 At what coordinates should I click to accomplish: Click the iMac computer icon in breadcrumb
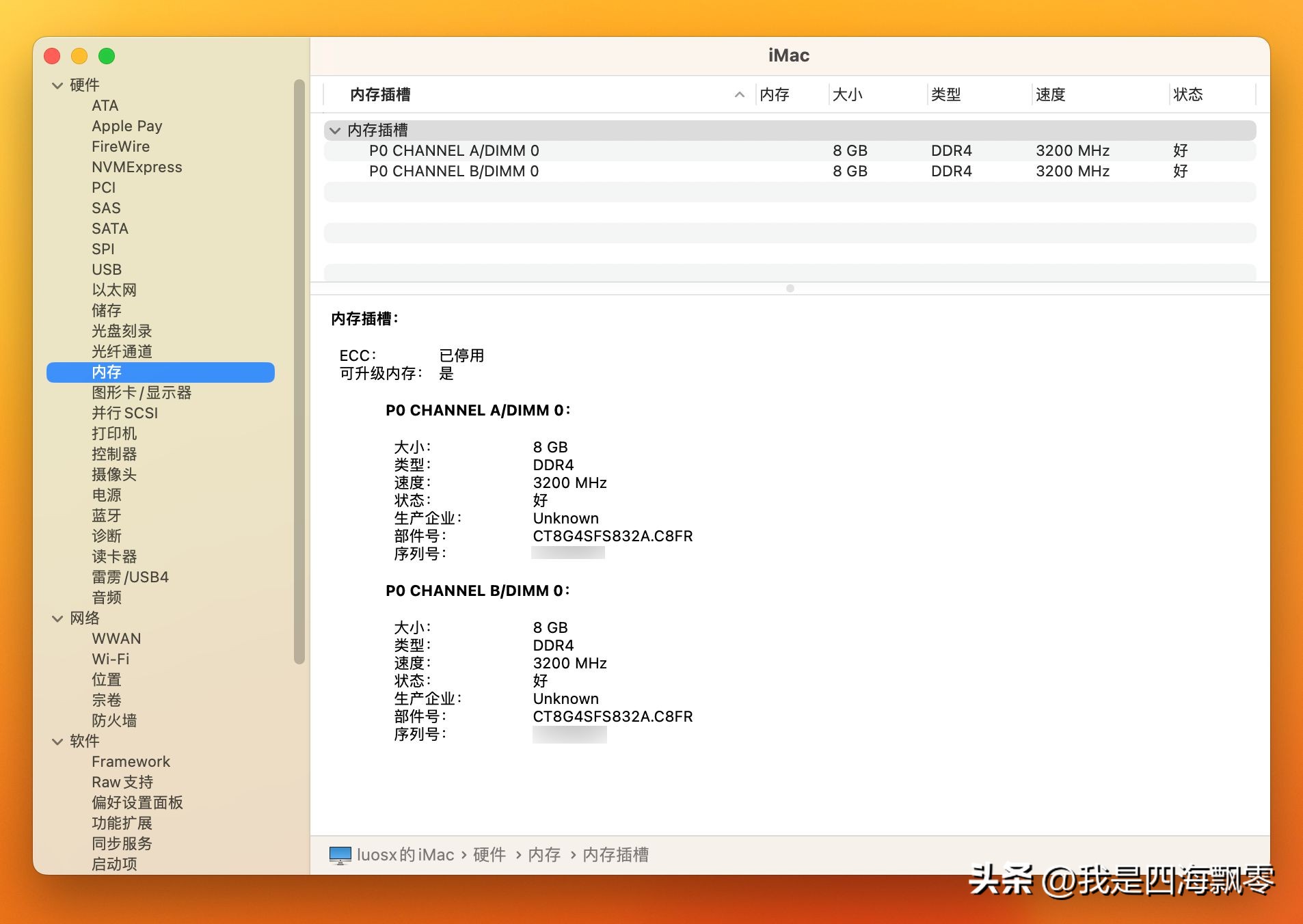tap(340, 855)
